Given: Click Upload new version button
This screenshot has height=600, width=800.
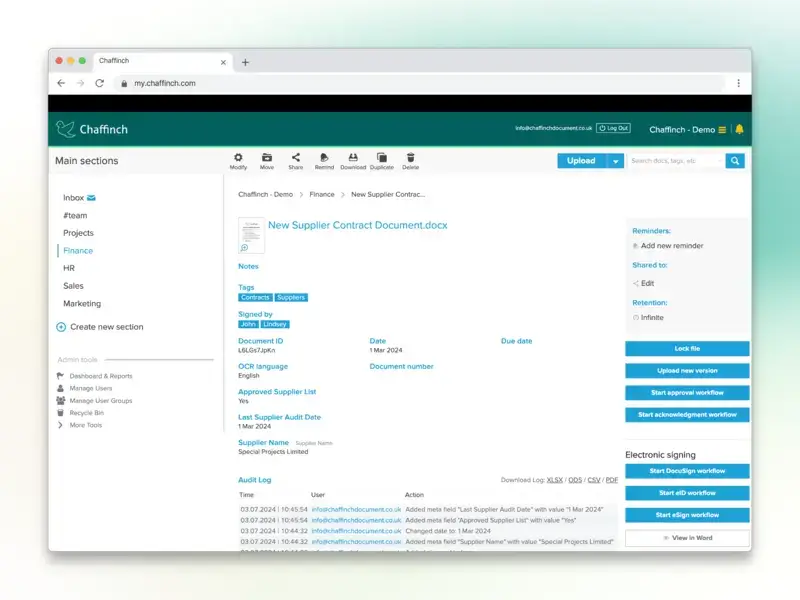Looking at the screenshot, I should coord(687,370).
